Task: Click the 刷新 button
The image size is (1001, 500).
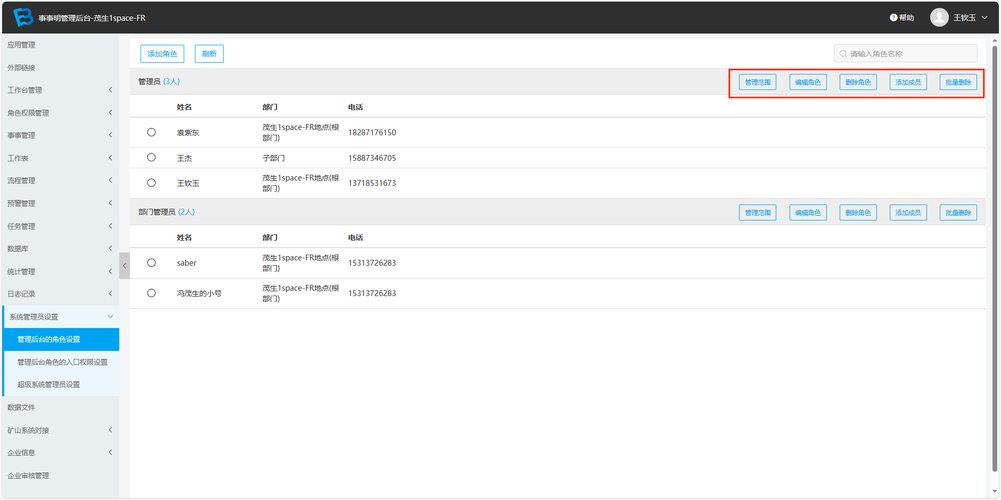Action: click(x=209, y=54)
